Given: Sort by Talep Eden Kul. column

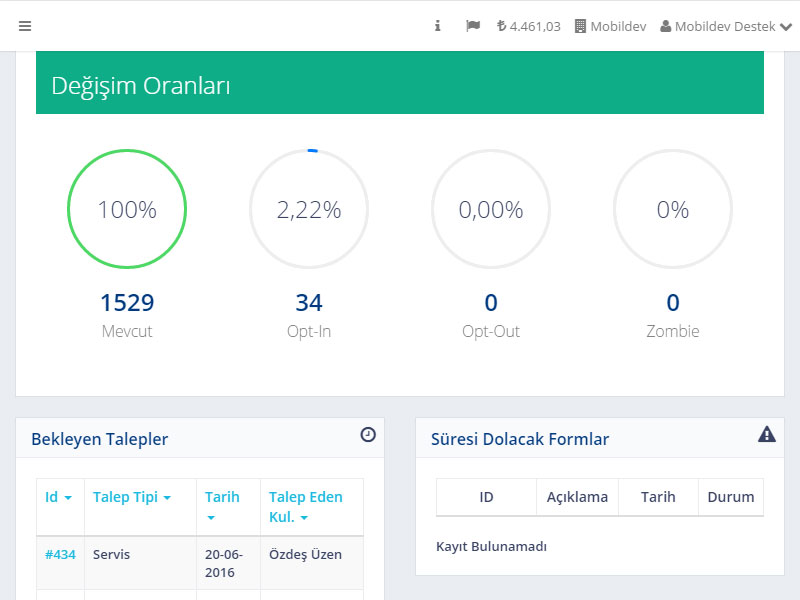Looking at the screenshot, I should [x=305, y=506].
